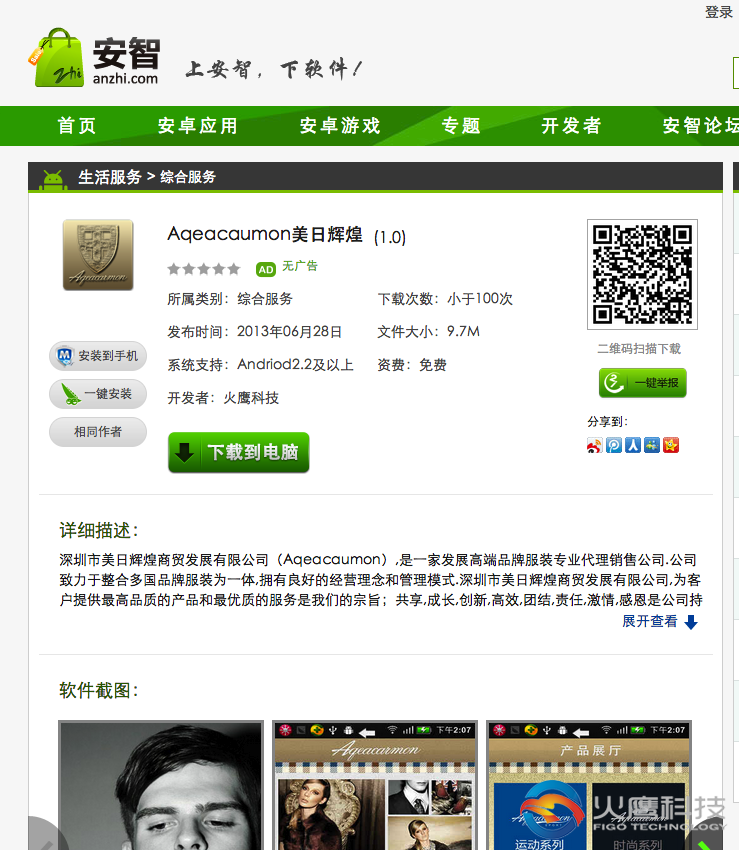Click 综合服务 breadcrumb link
This screenshot has width=739, height=850.
(x=188, y=177)
